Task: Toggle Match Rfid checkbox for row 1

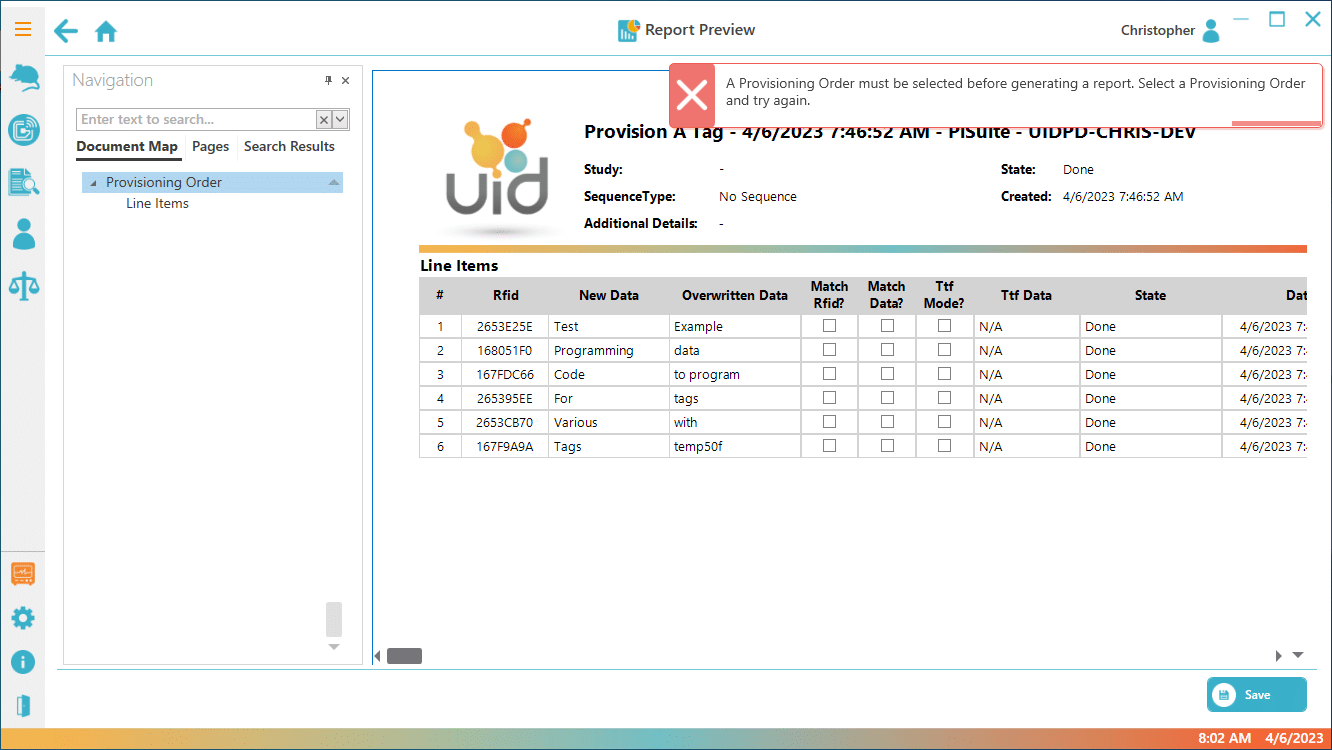Action: (829, 326)
